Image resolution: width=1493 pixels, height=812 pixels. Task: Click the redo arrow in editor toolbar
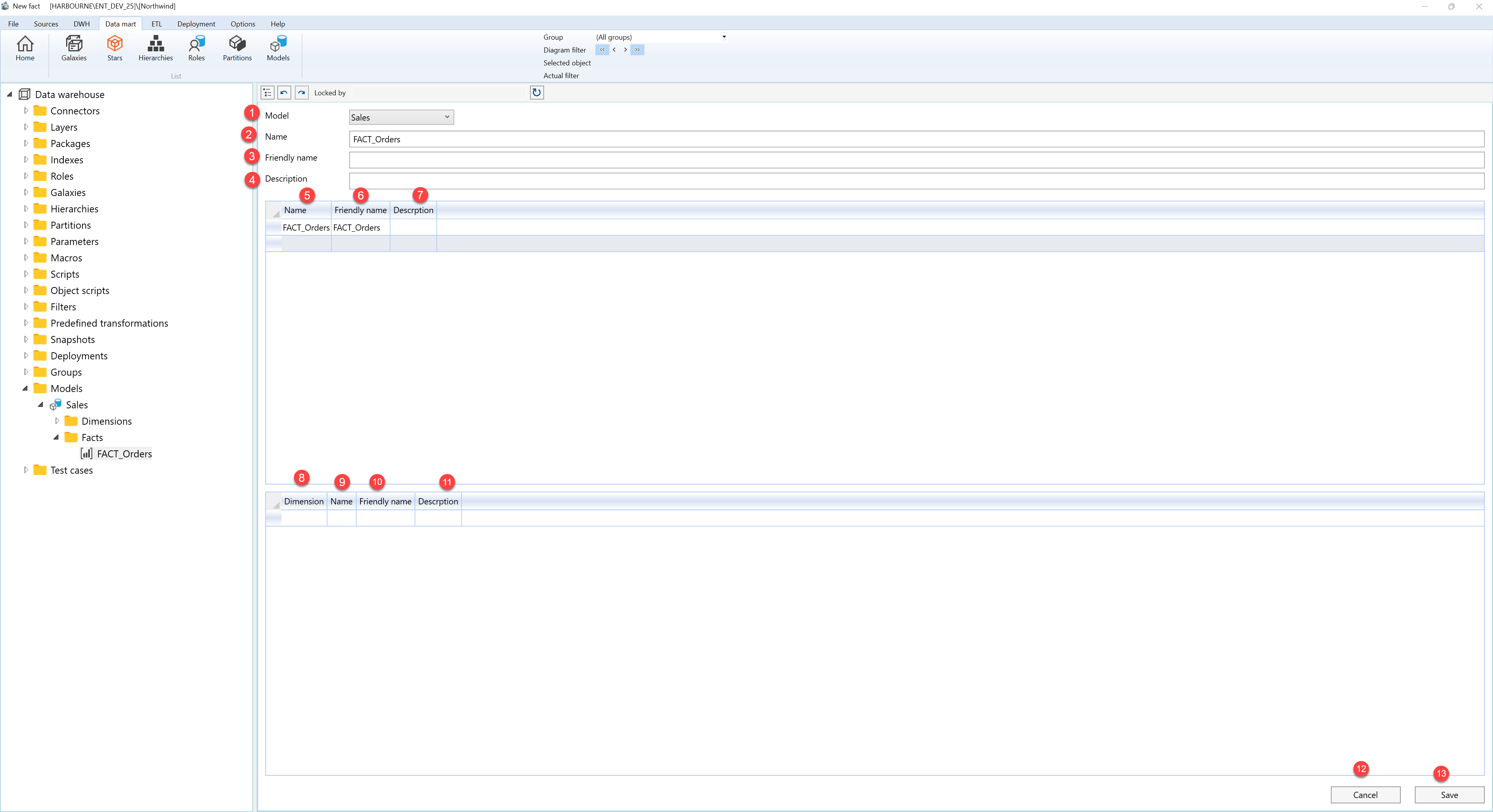(x=301, y=93)
